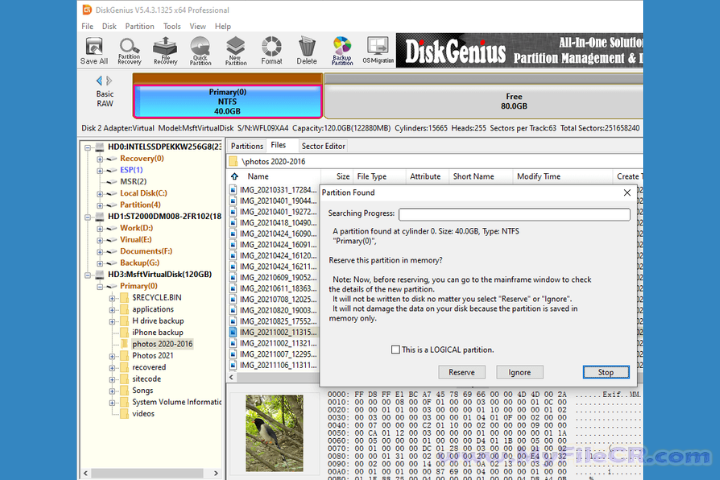This screenshot has height=480, width=720.
Task: Select the Photos 2021 folder
Action: [x=153, y=356]
